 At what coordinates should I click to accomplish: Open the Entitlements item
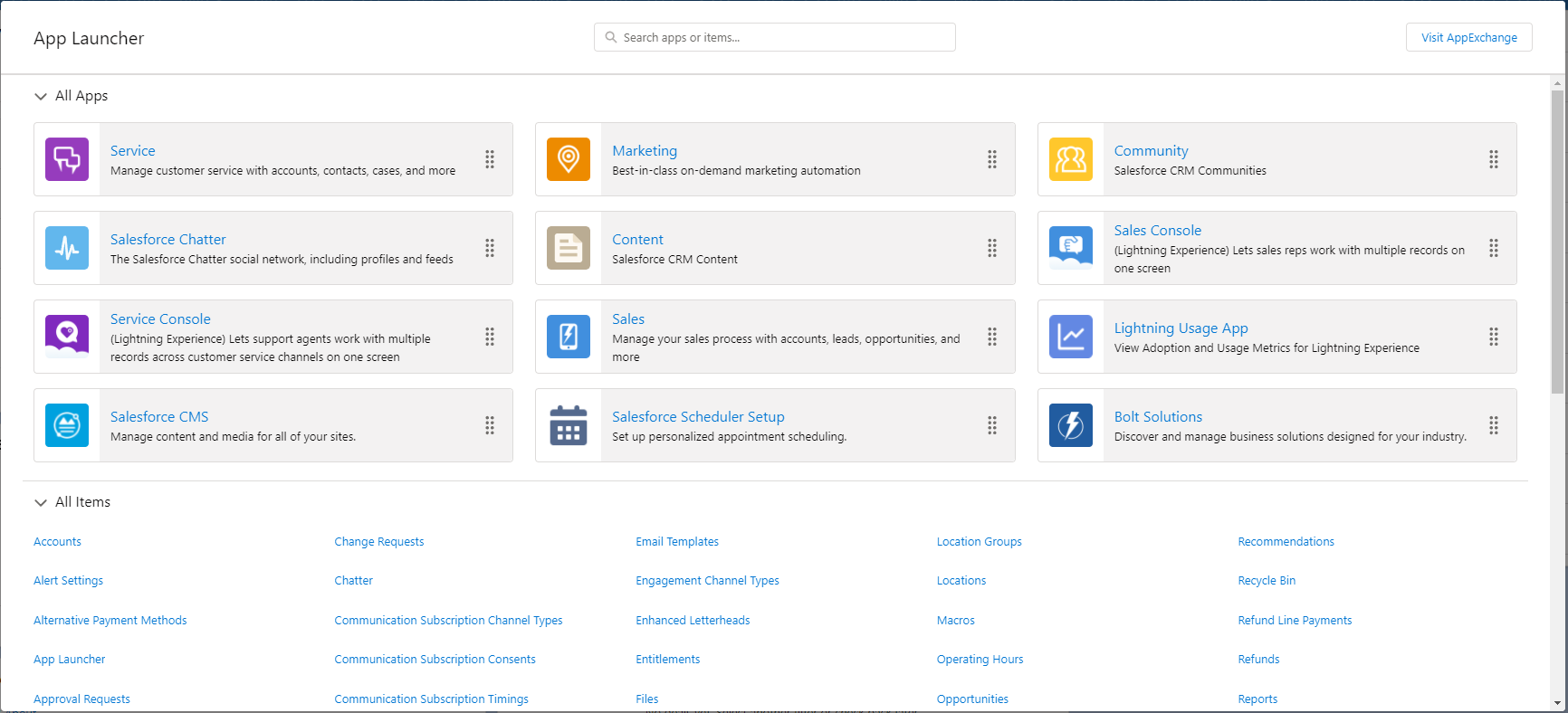[668, 660]
